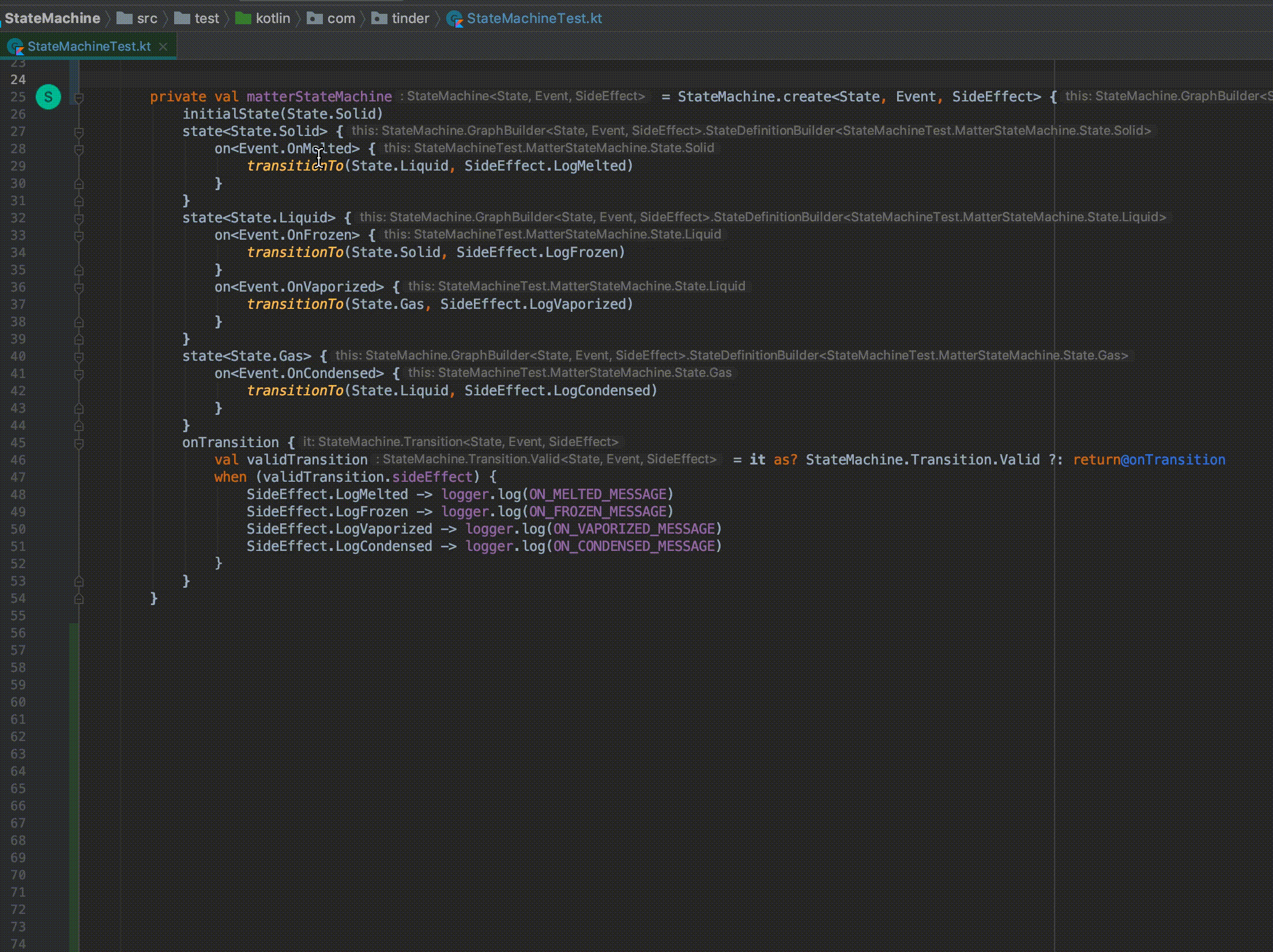Click the test folder breadcrumb icon
This screenshot has height=952, width=1273.
182,18
